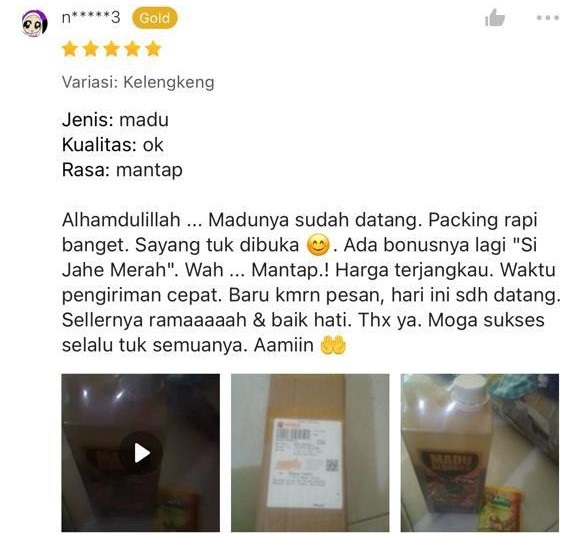576x537 pixels.
Task: Open reviewer's cartoon avatar profile picture
Action: 35,23
